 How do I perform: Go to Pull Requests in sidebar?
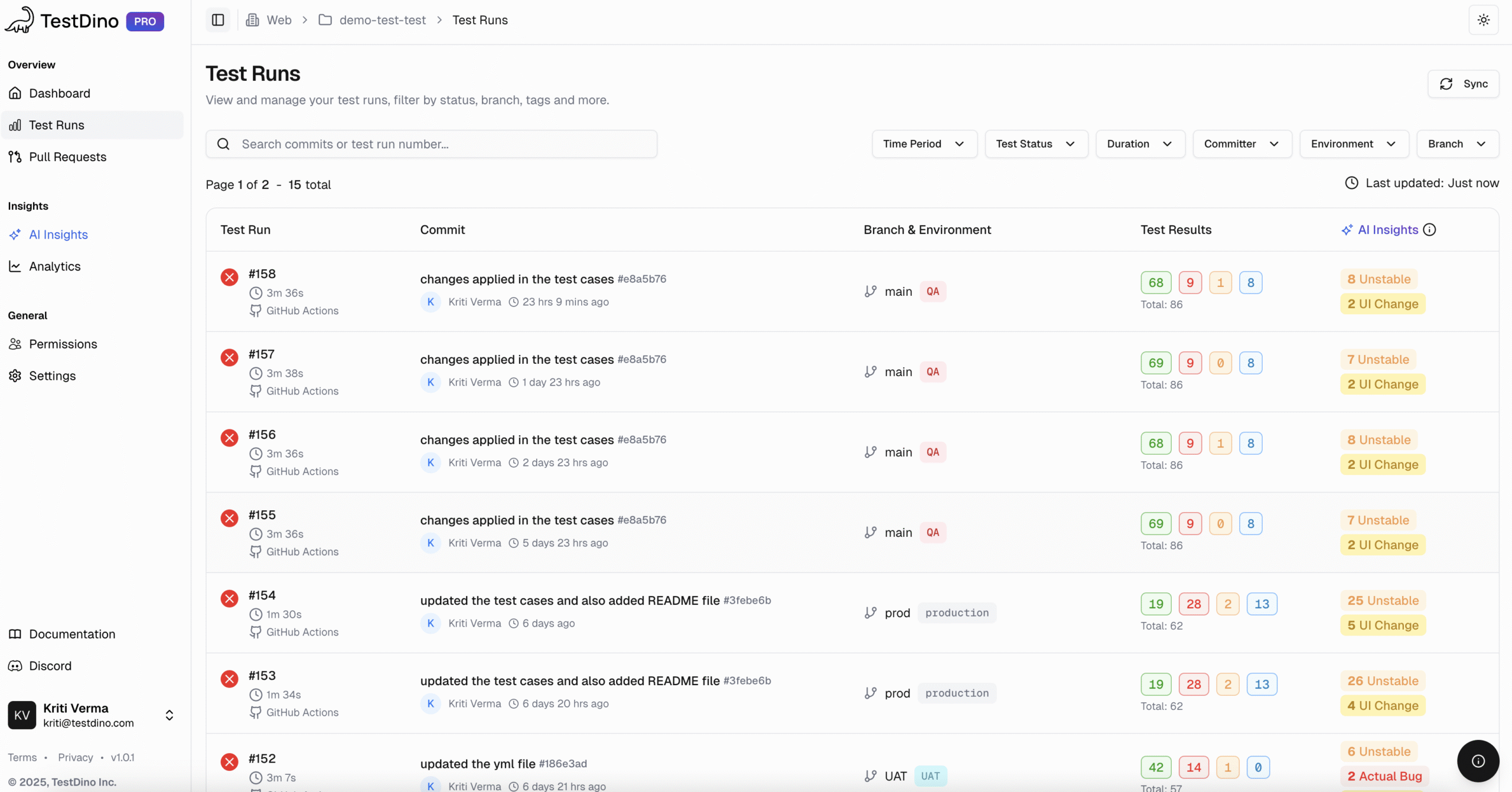tap(67, 157)
